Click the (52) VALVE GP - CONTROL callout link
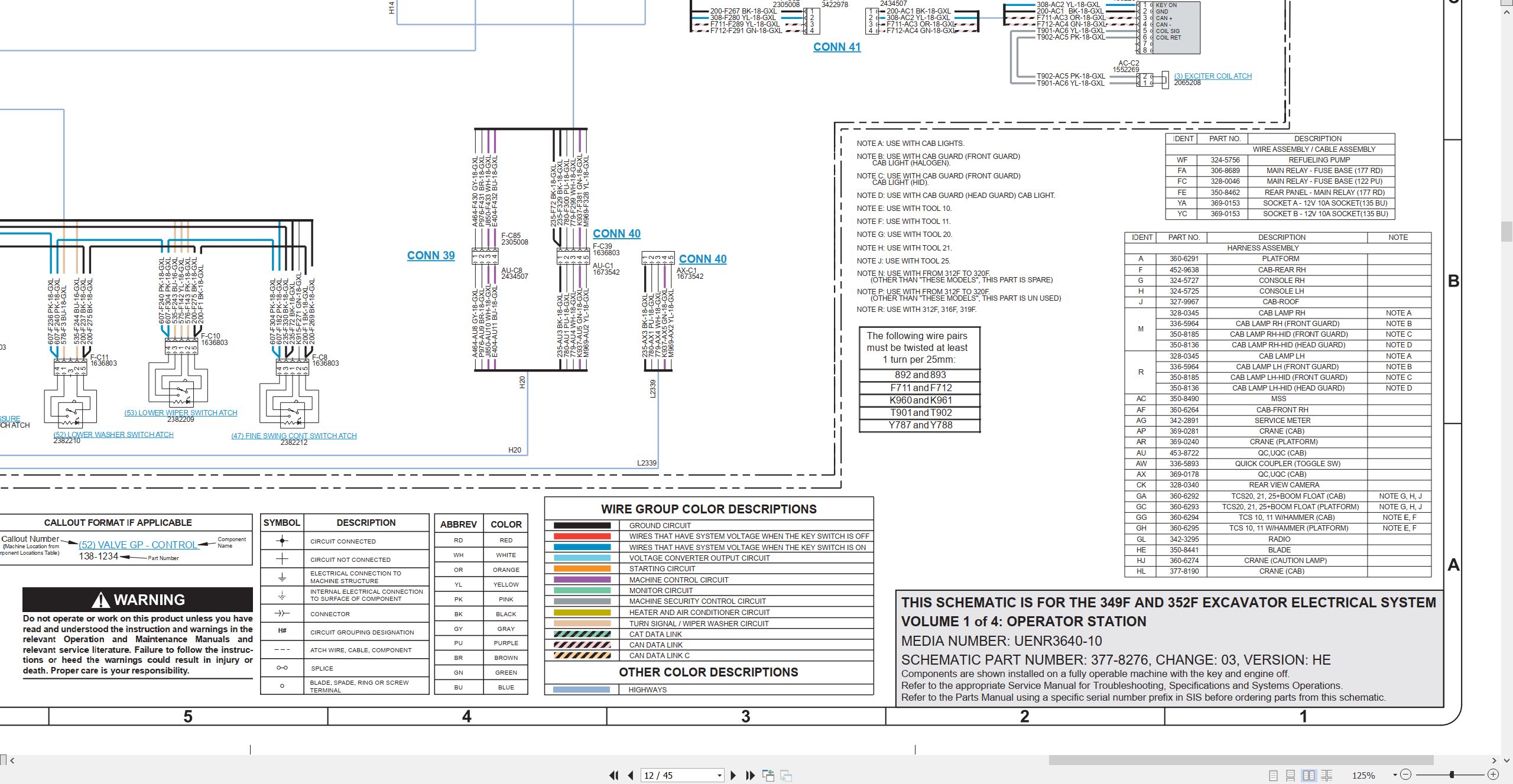Screen dimensions: 1513x784 click(x=138, y=545)
